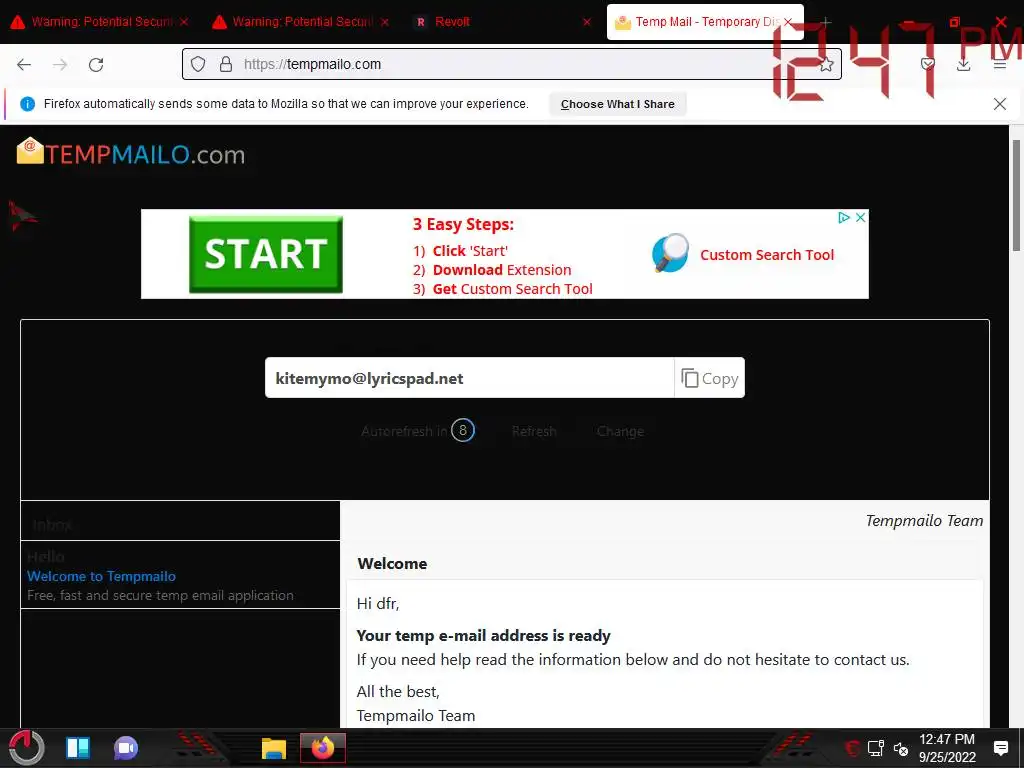Open the notification center icon
Viewport: 1024px width, 768px height.
tap(1000, 748)
